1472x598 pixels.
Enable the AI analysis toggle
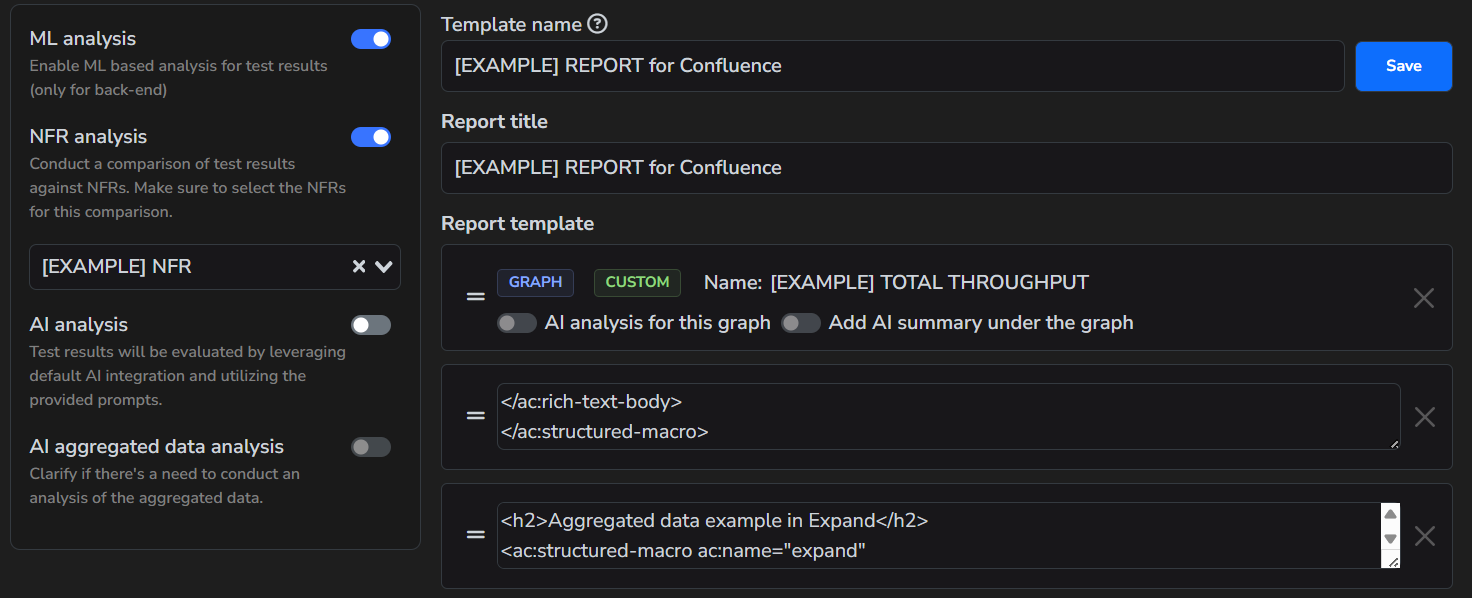pos(371,324)
